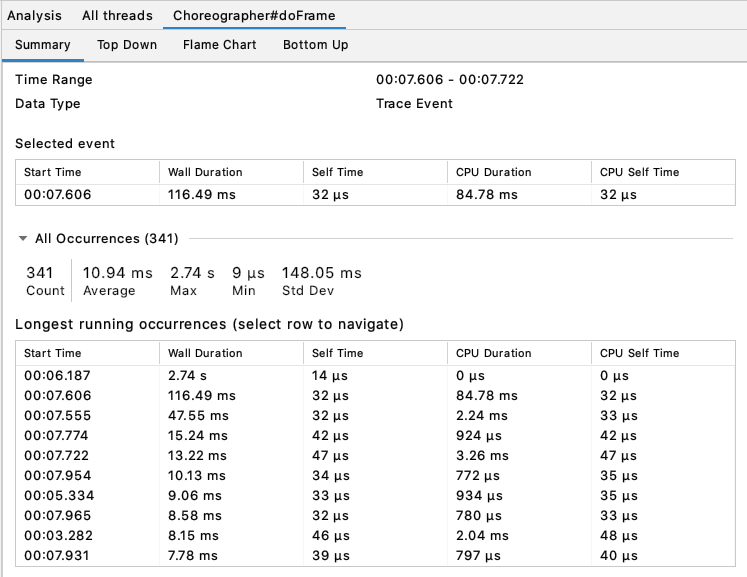Collapse the All Occurrences section
The image size is (747, 577).
[x=23, y=239]
